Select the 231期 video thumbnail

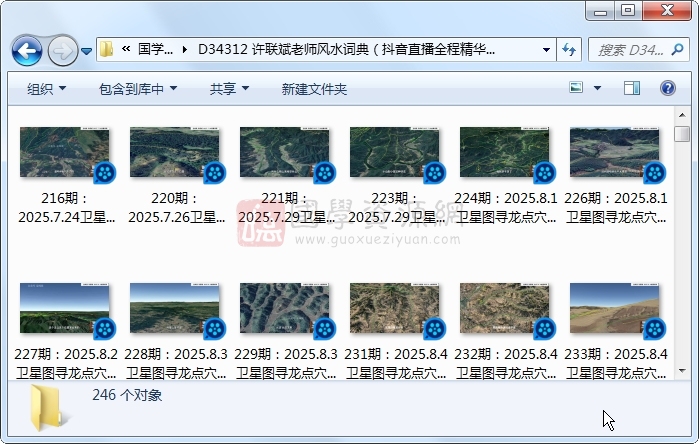point(395,308)
